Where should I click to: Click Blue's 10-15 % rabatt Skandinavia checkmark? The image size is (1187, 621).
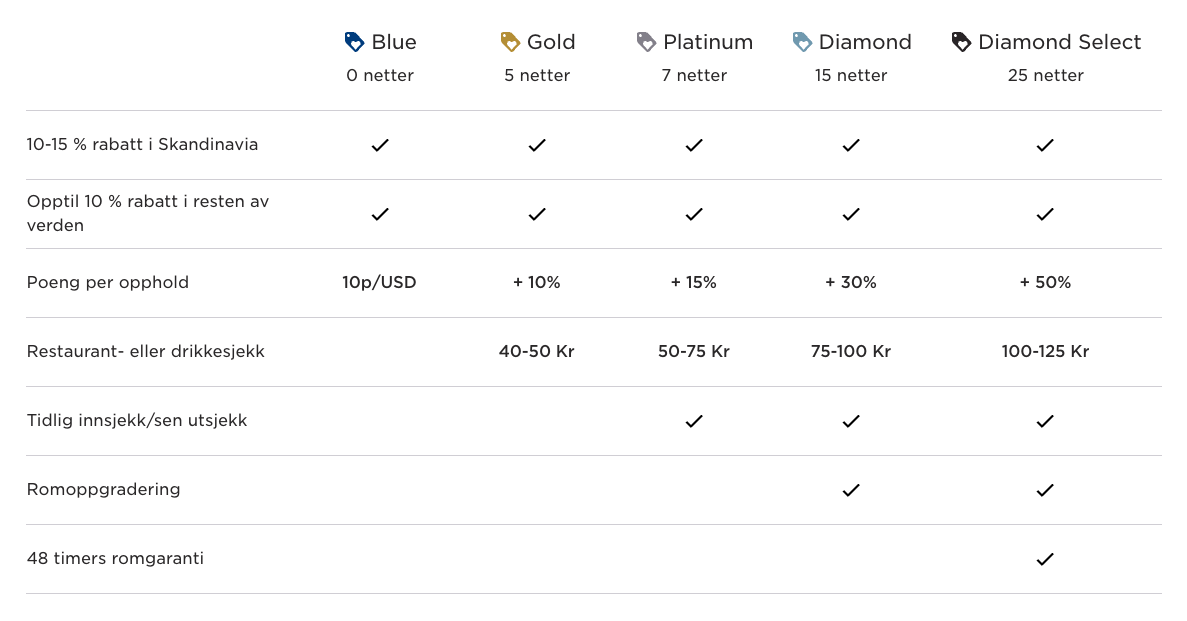380,145
